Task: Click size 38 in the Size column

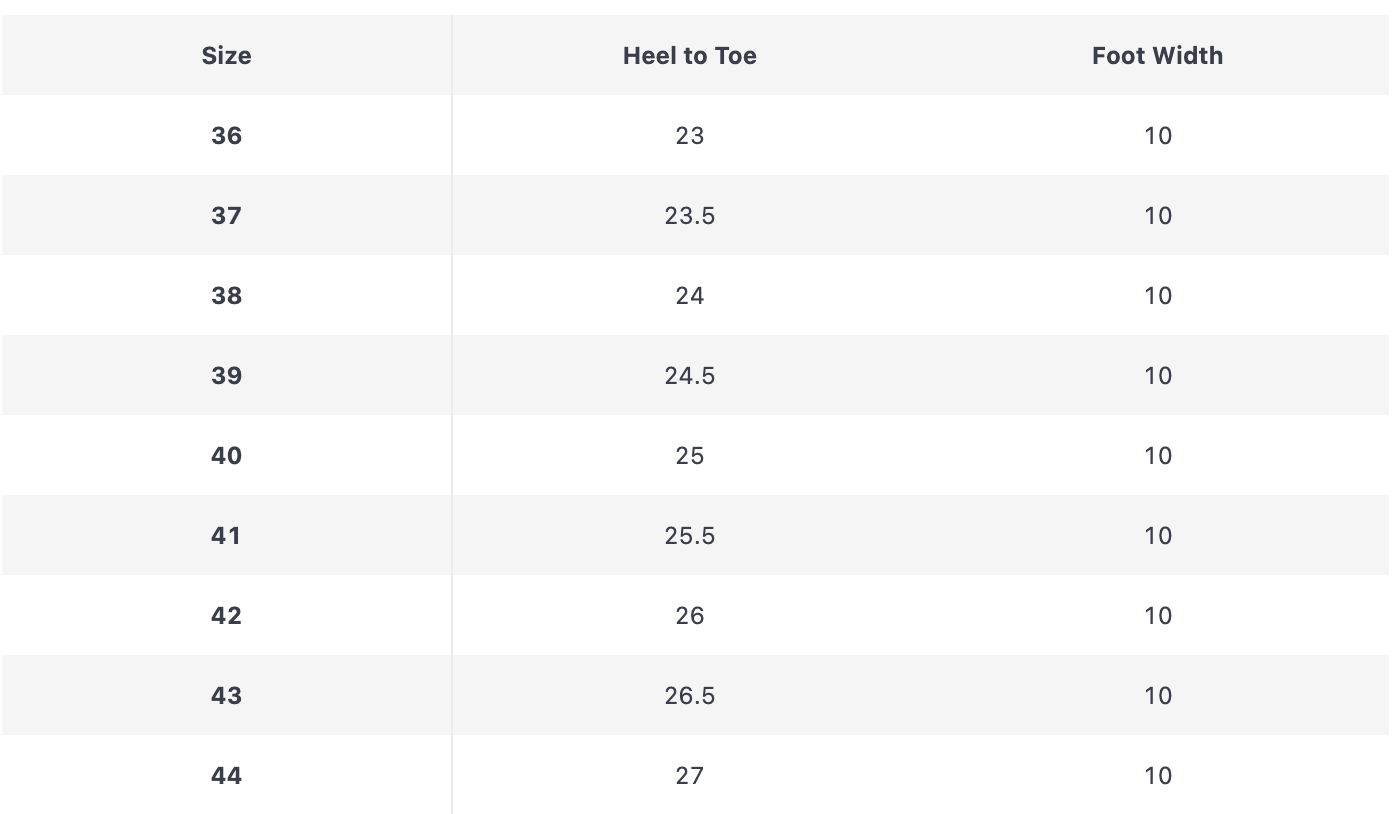Action: tap(226, 295)
